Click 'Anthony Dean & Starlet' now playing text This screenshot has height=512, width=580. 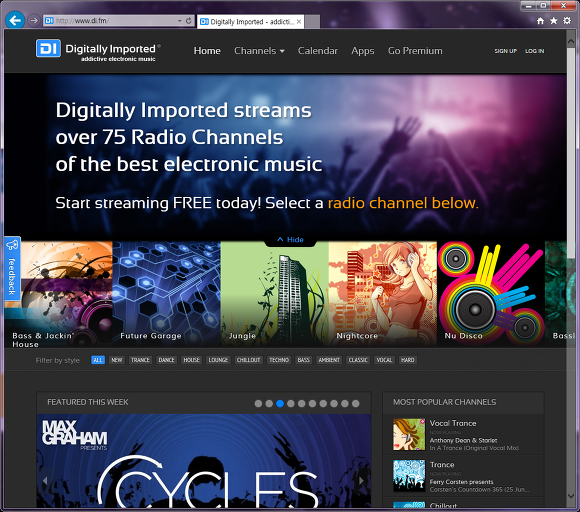[x=463, y=440]
